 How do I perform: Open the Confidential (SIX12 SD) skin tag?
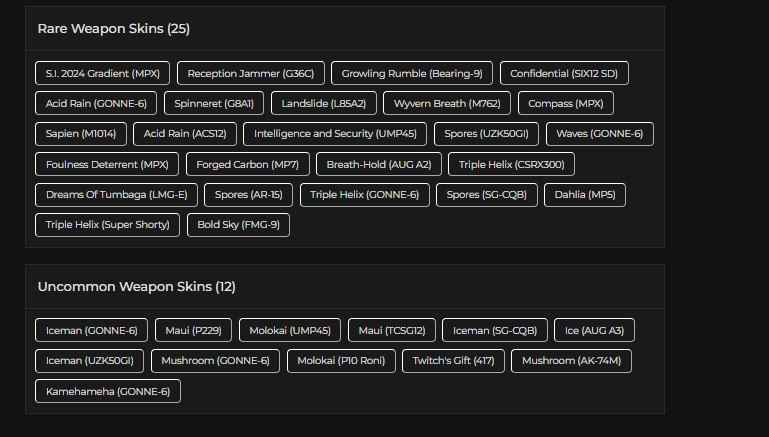point(564,73)
